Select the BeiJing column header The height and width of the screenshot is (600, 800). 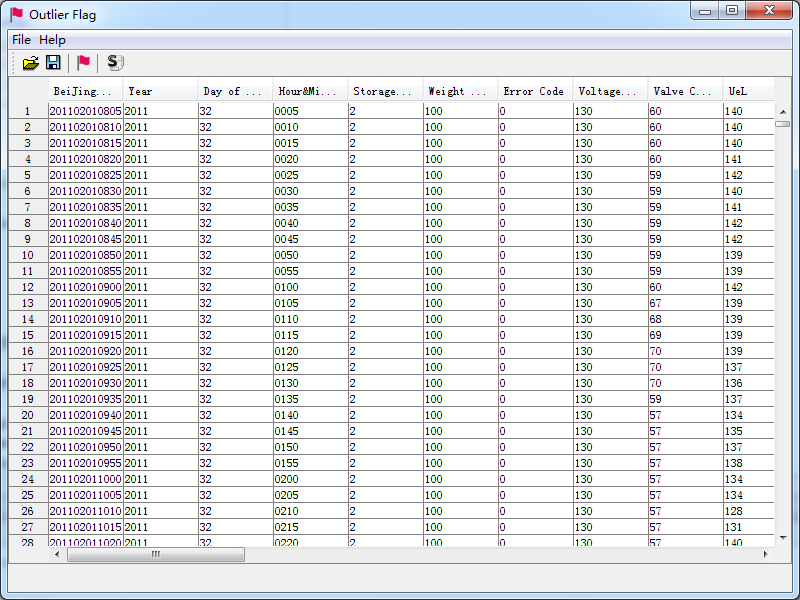(x=85, y=91)
